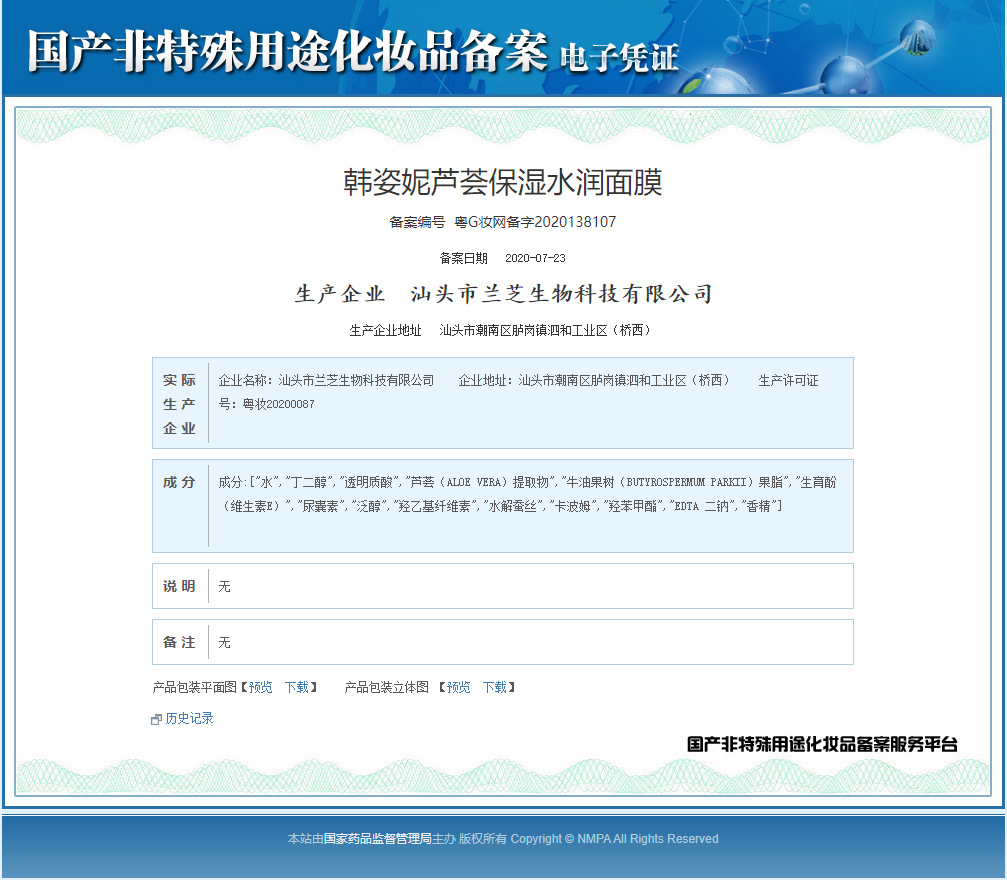
Task: Select 备案编号 label text
Action: [x=417, y=222]
